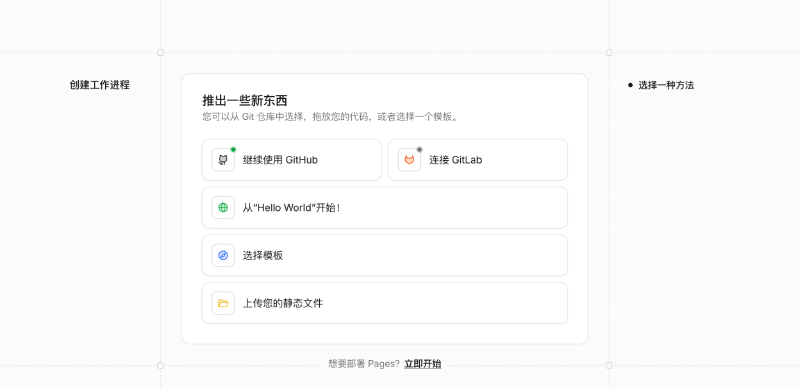This screenshot has height=389, width=800.
Task: Choose 从"Hello World"开始 option
Action: 385,208
